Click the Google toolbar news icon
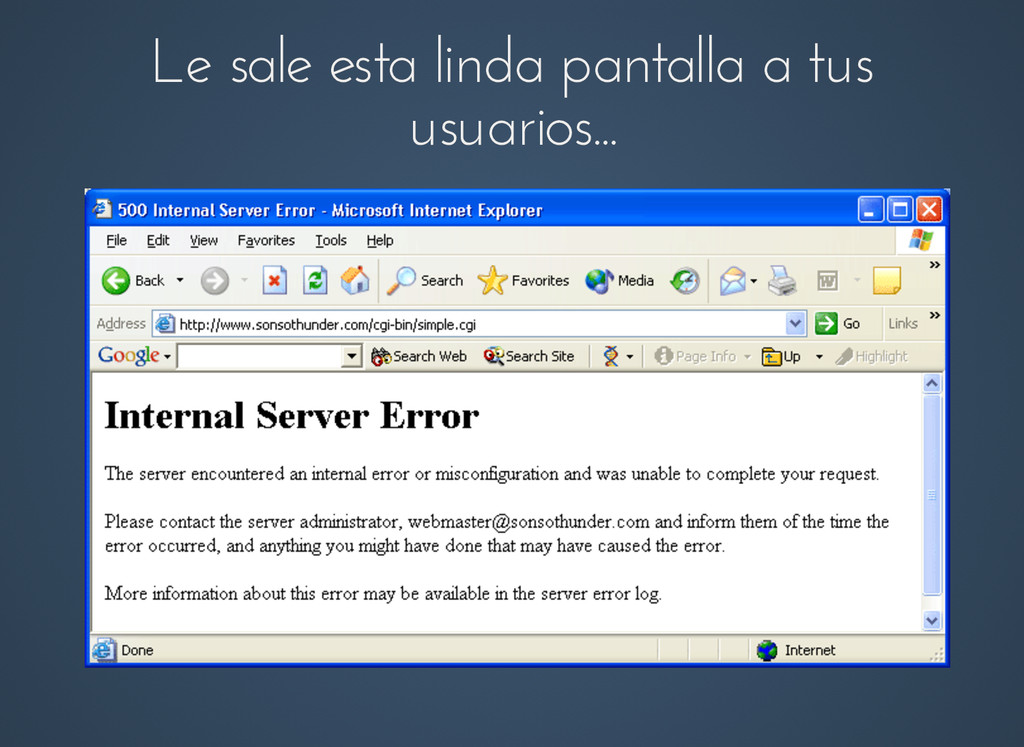Image resolution: width=1024 pixels, height=747 pixels. [611, 356]
